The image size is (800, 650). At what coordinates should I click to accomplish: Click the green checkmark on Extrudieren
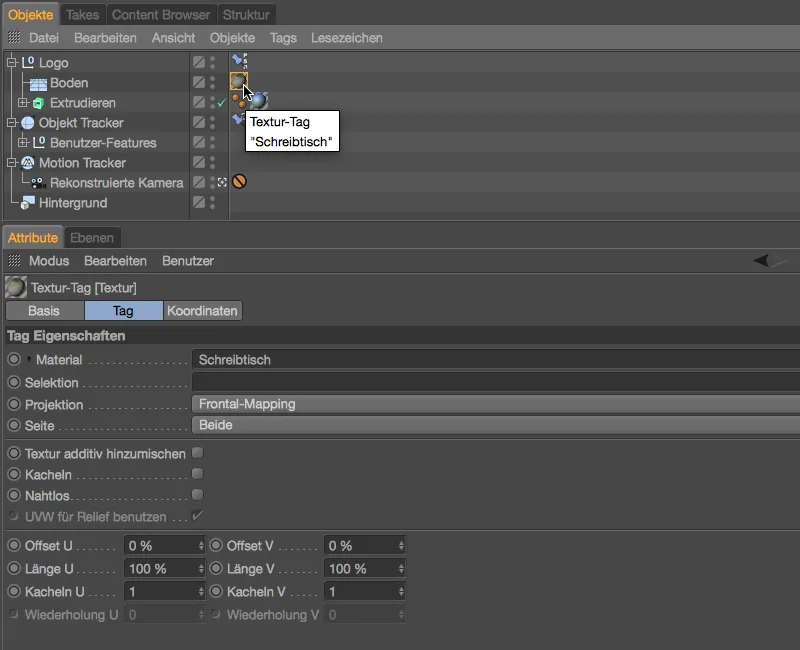[222, 103]
